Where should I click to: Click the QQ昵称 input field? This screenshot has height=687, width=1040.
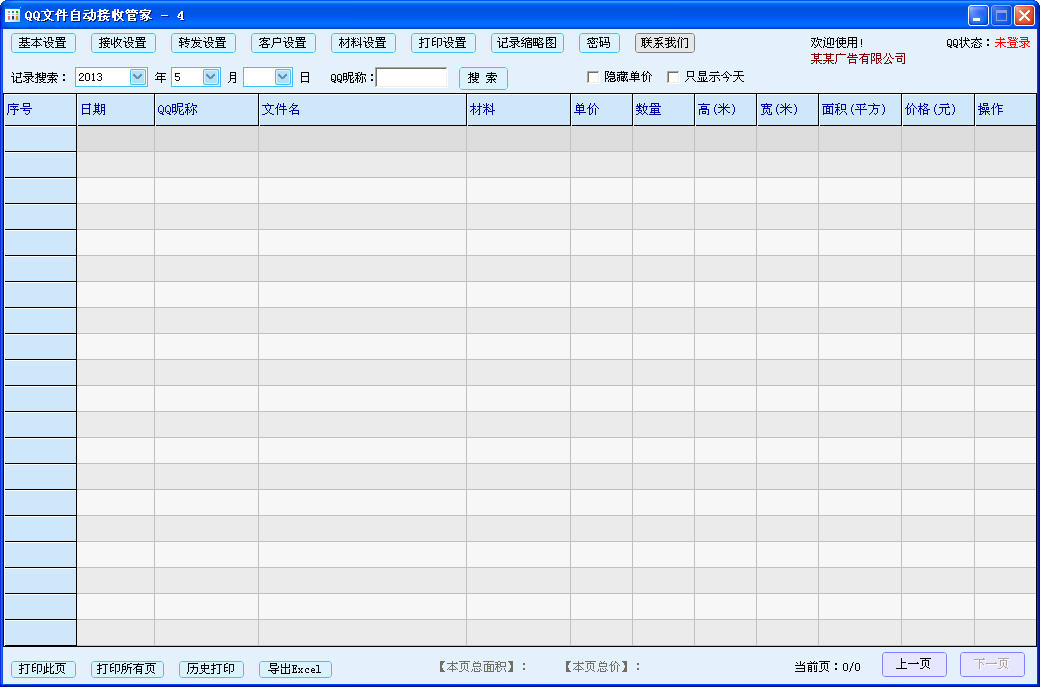coord(411,77)
